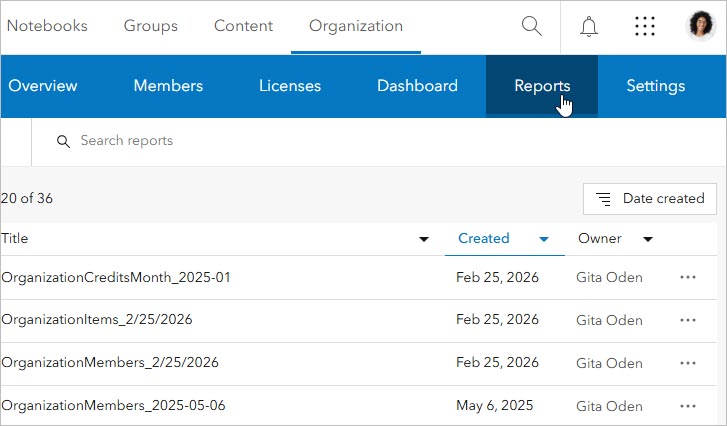Open report OrganizationItems_2/25/2026
Viewport: 727px width, 426px height.
tap(97, 319)
